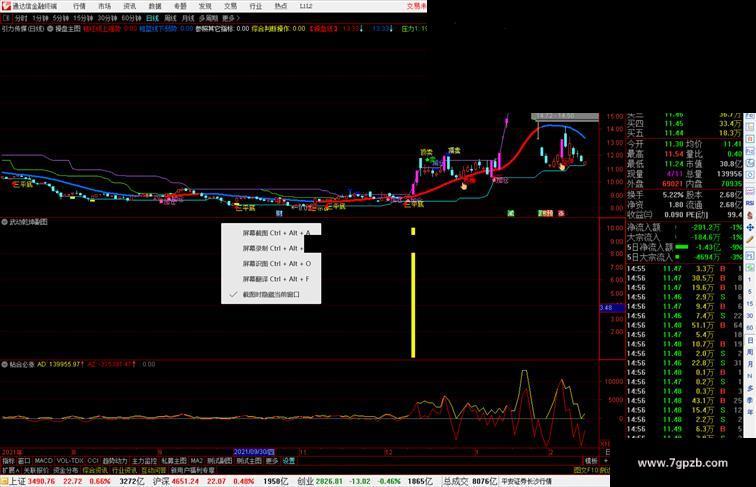Open the 行业 menu
This screenshot has width=756, height=487.
(256, 6)
